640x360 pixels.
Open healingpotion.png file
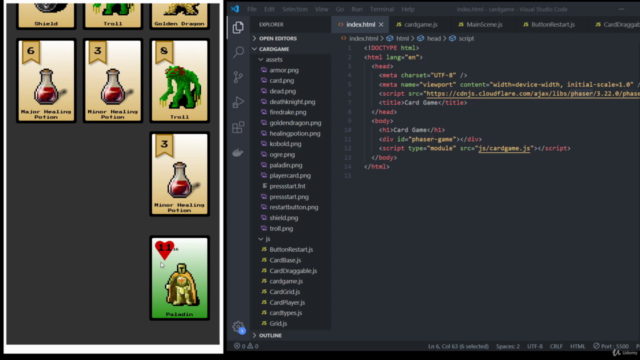(294, 133)
